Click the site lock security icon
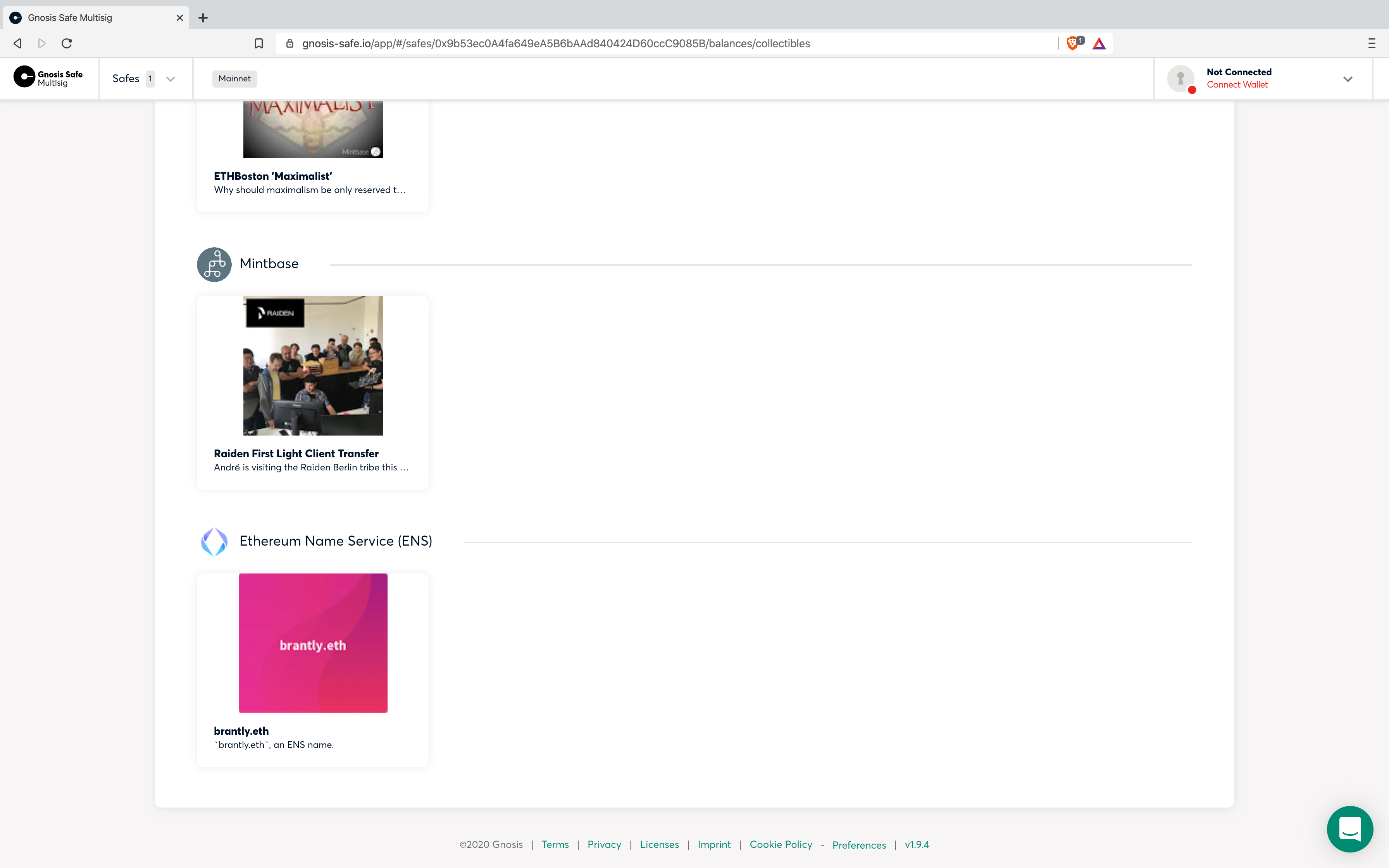 pos(290,44)
